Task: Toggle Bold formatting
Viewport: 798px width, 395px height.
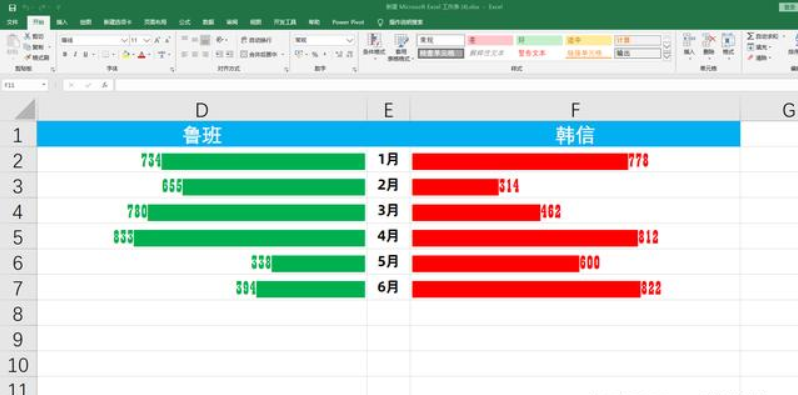Action: click(65, 54)
